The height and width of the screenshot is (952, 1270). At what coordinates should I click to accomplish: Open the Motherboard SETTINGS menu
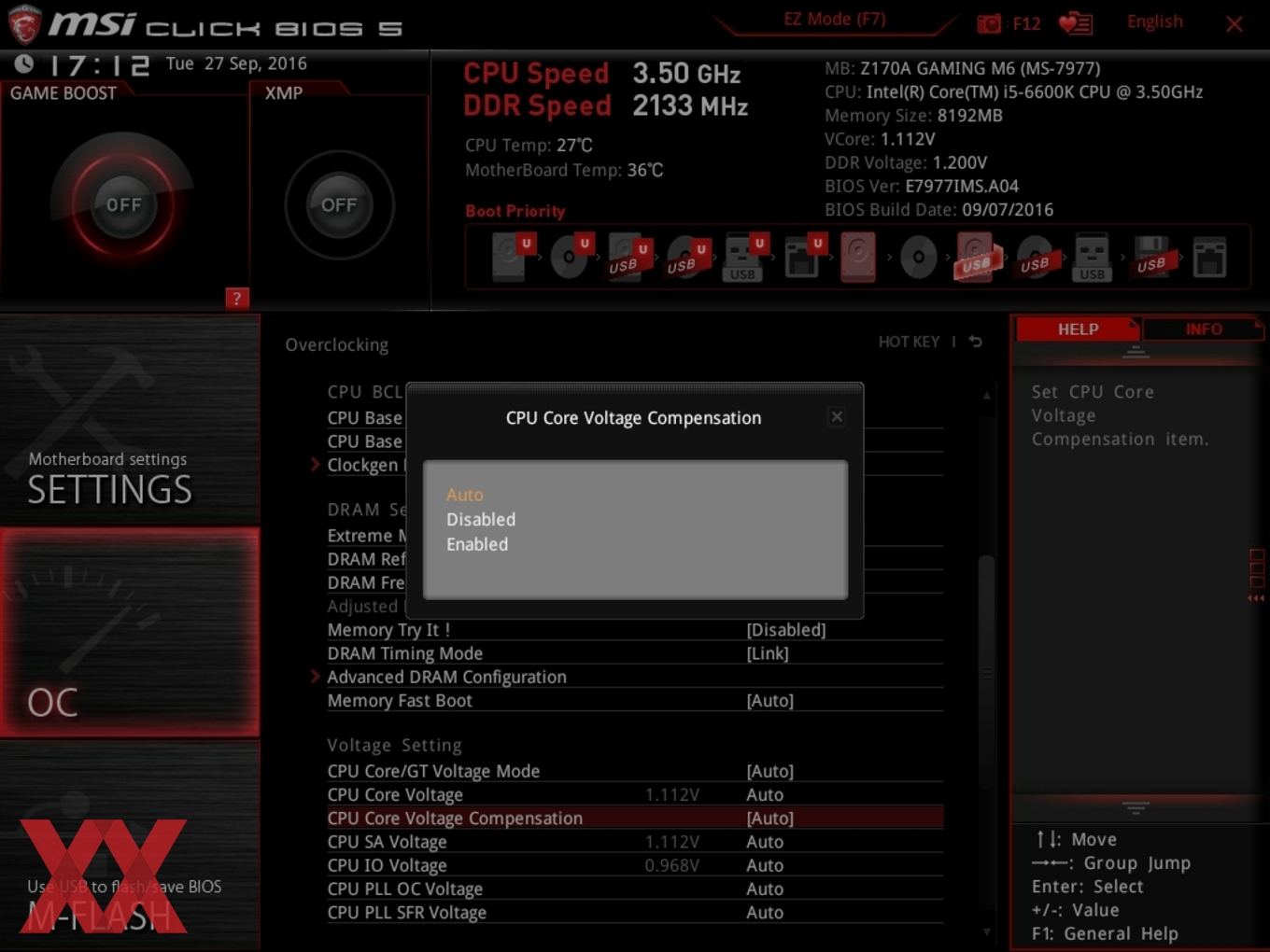(x=130, y=420)
